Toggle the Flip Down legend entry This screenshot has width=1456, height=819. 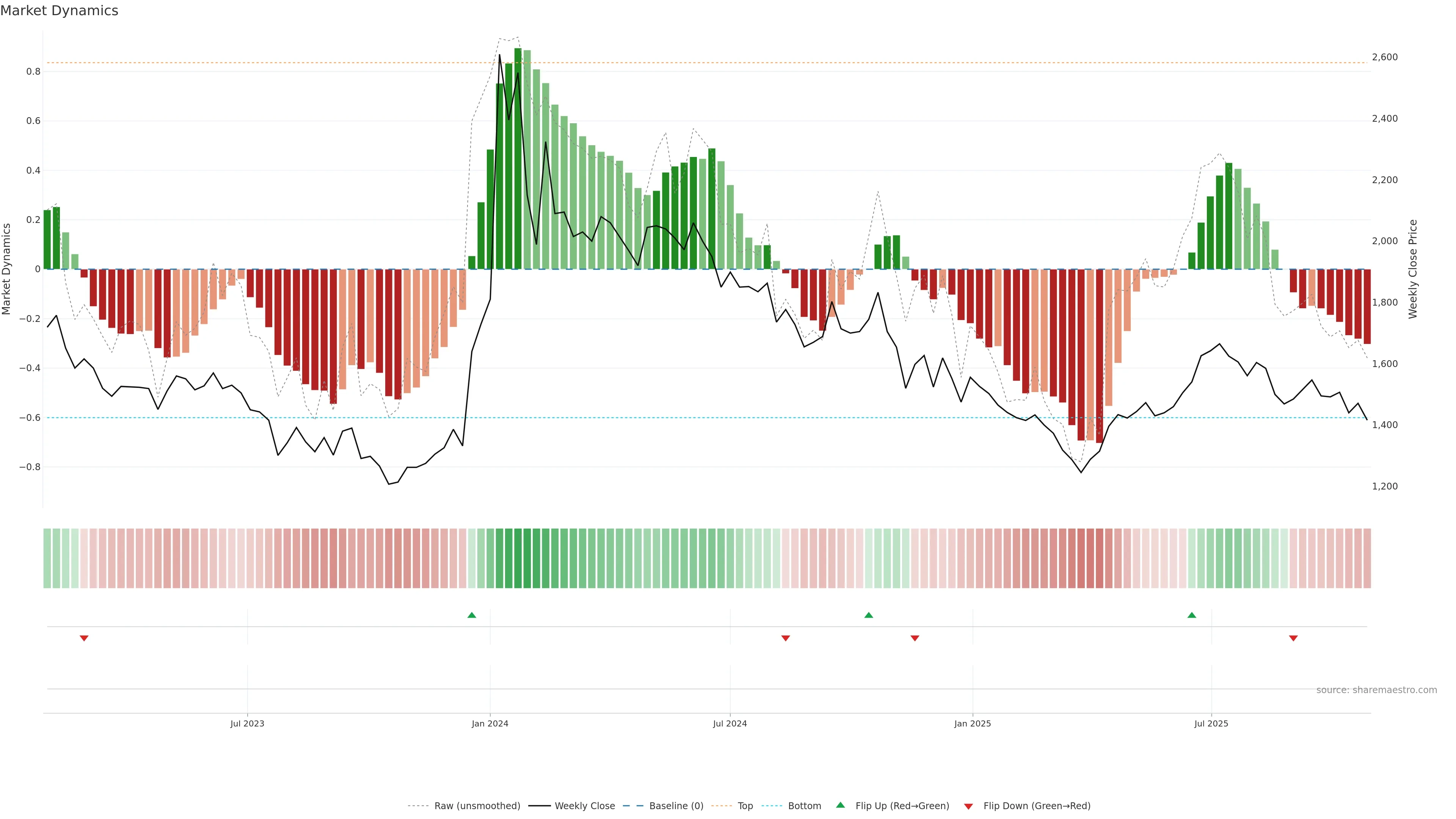pyautogui.click(x=1037, y=806)
